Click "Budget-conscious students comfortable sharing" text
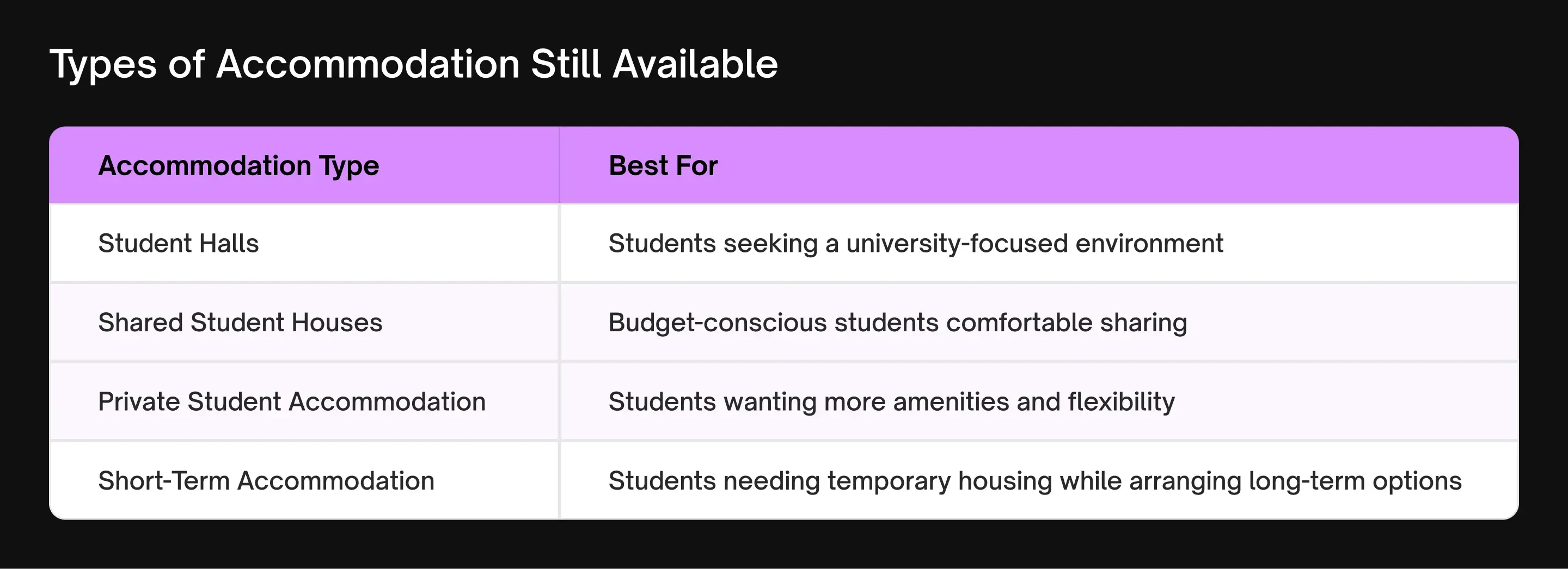Screen dimensions: 1568x569 click(898, 322)
